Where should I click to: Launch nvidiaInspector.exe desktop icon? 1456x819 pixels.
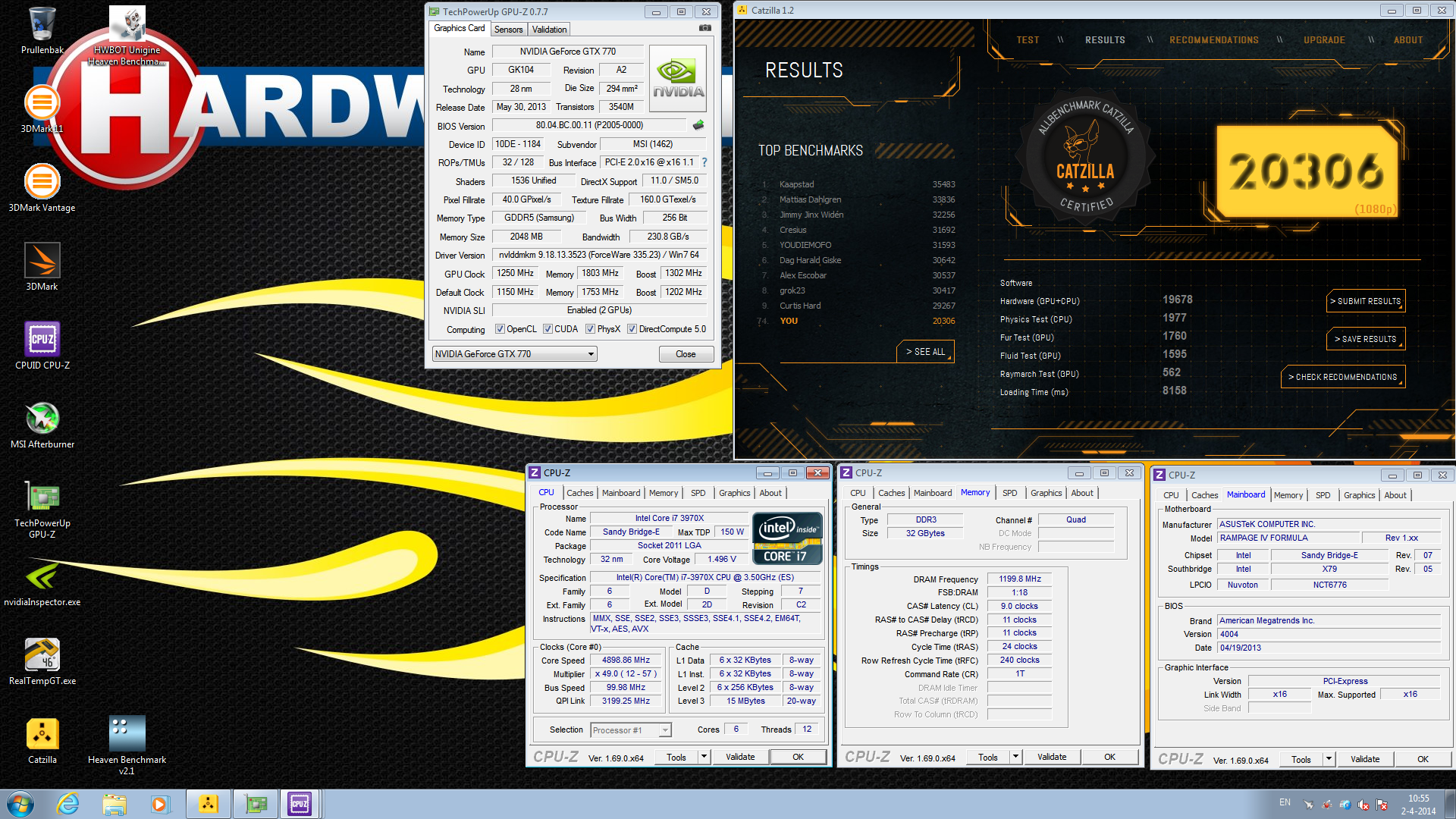[x=42, y=582]
